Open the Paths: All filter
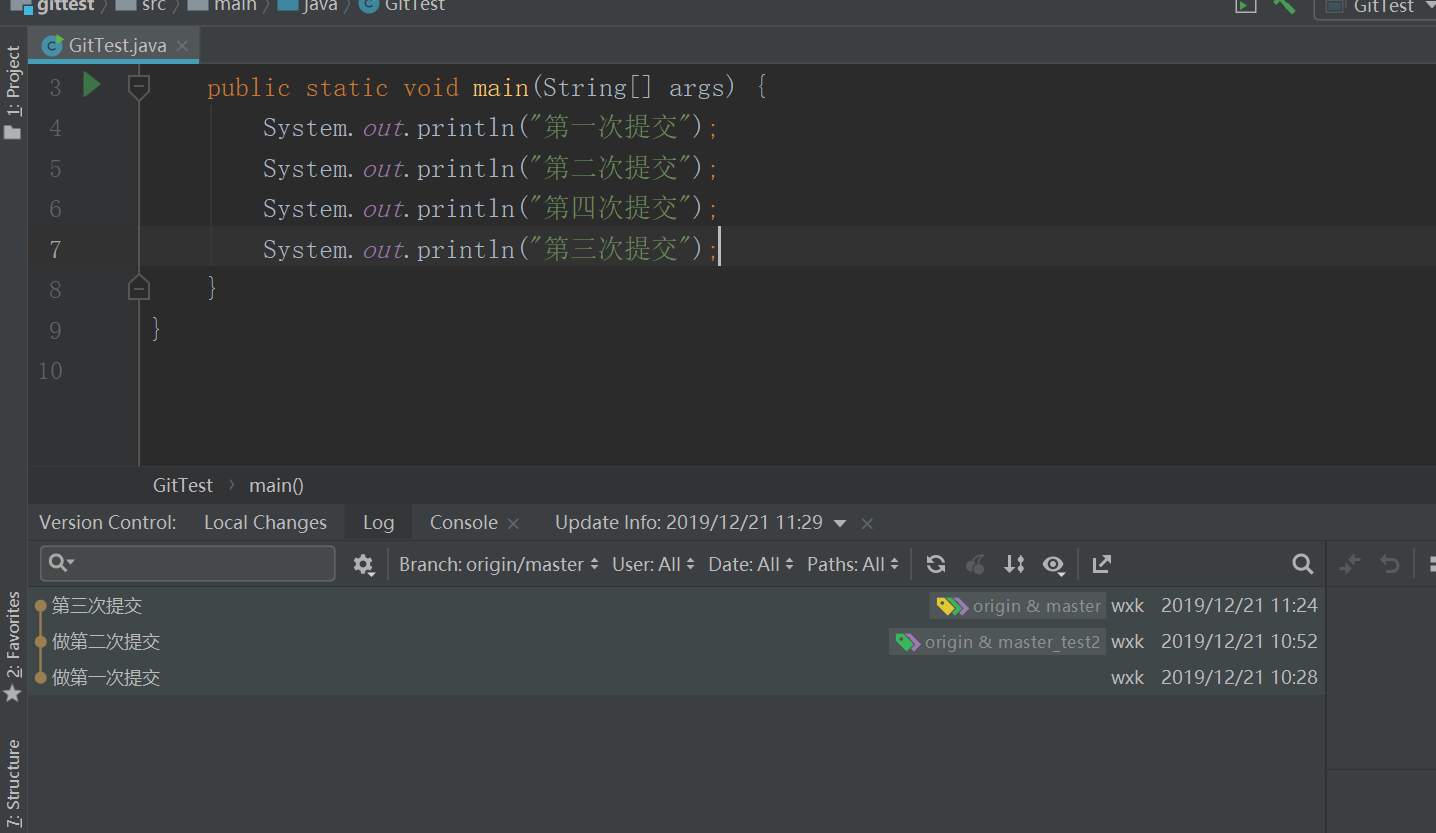 (852, 564)
